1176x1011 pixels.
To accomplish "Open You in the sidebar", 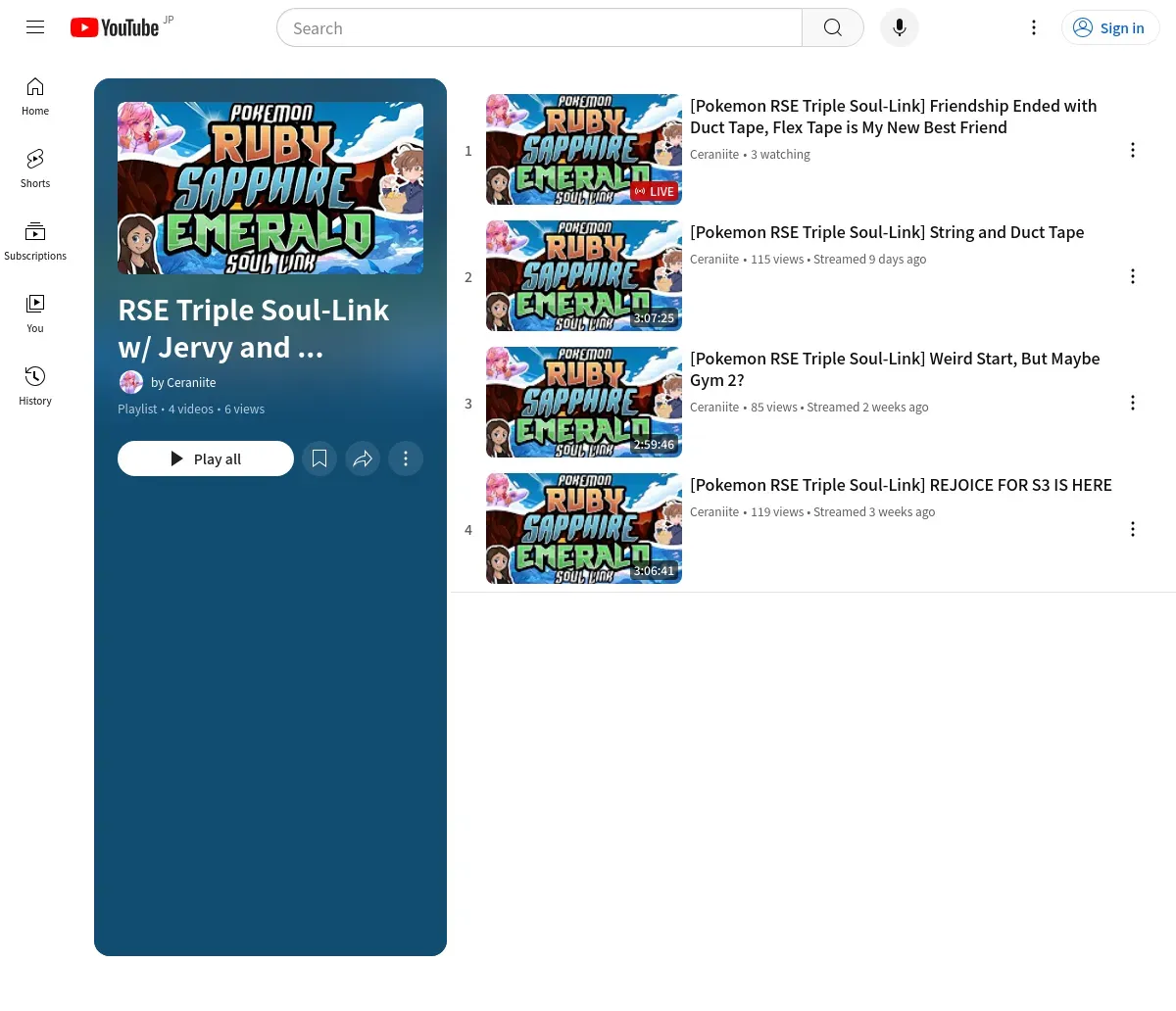I will point(35,313).
